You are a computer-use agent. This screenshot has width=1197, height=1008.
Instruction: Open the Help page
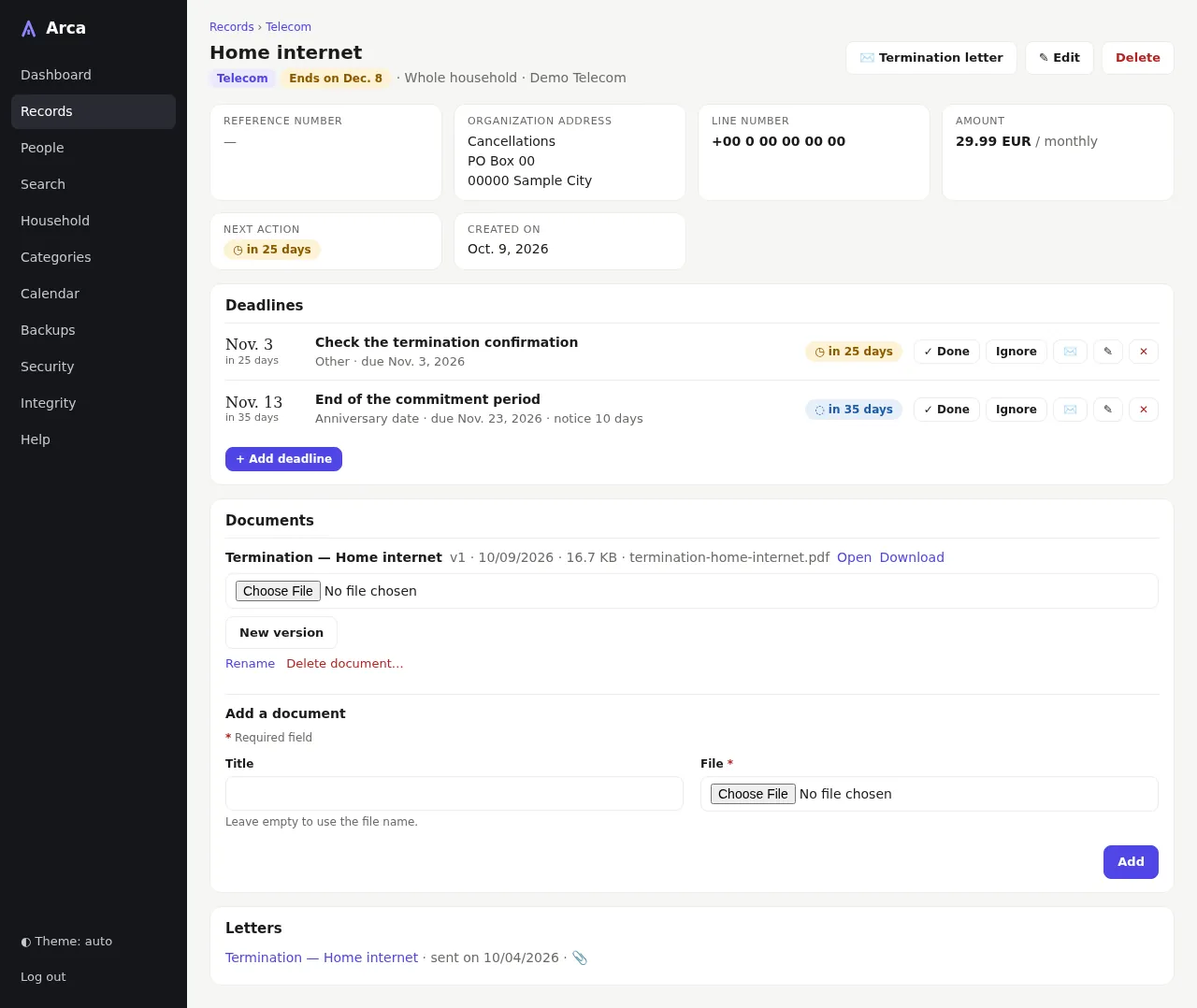[x=94, y=439]
